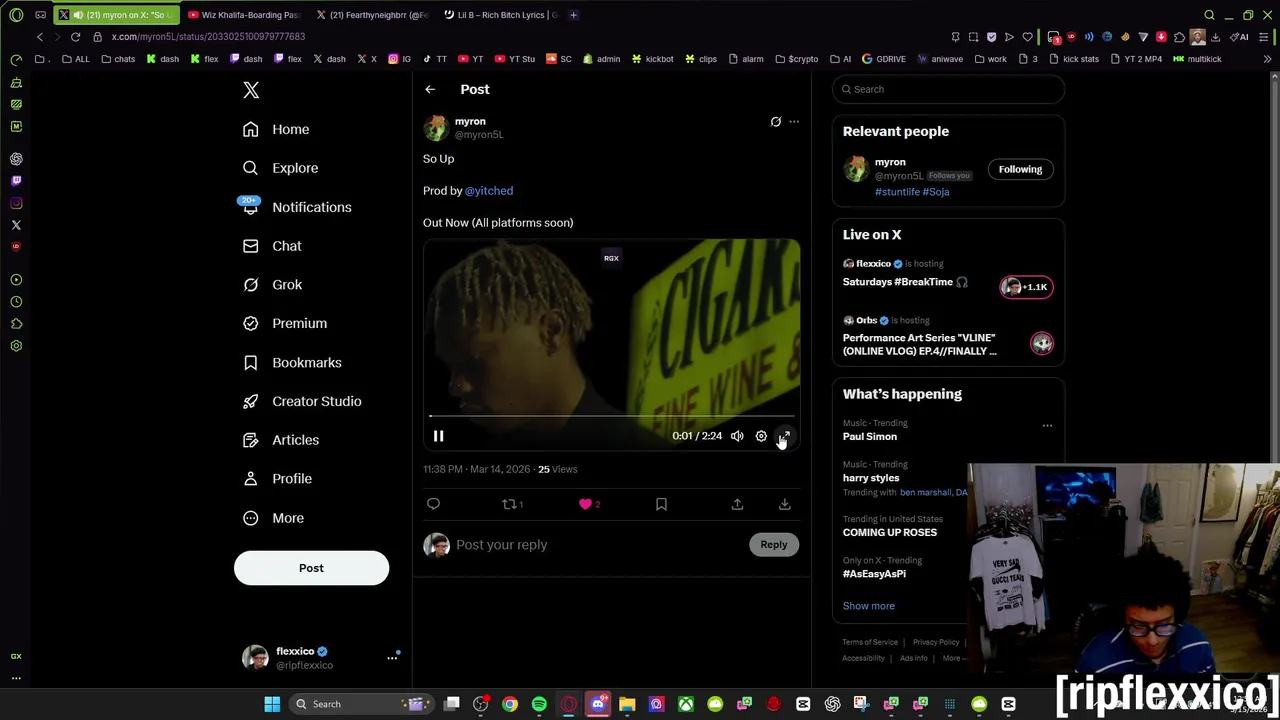Image resolution: width=1280 pixels, height=720 pixels.
Task: Open options for the Paul Simon trend
Action: point(1047,425)
